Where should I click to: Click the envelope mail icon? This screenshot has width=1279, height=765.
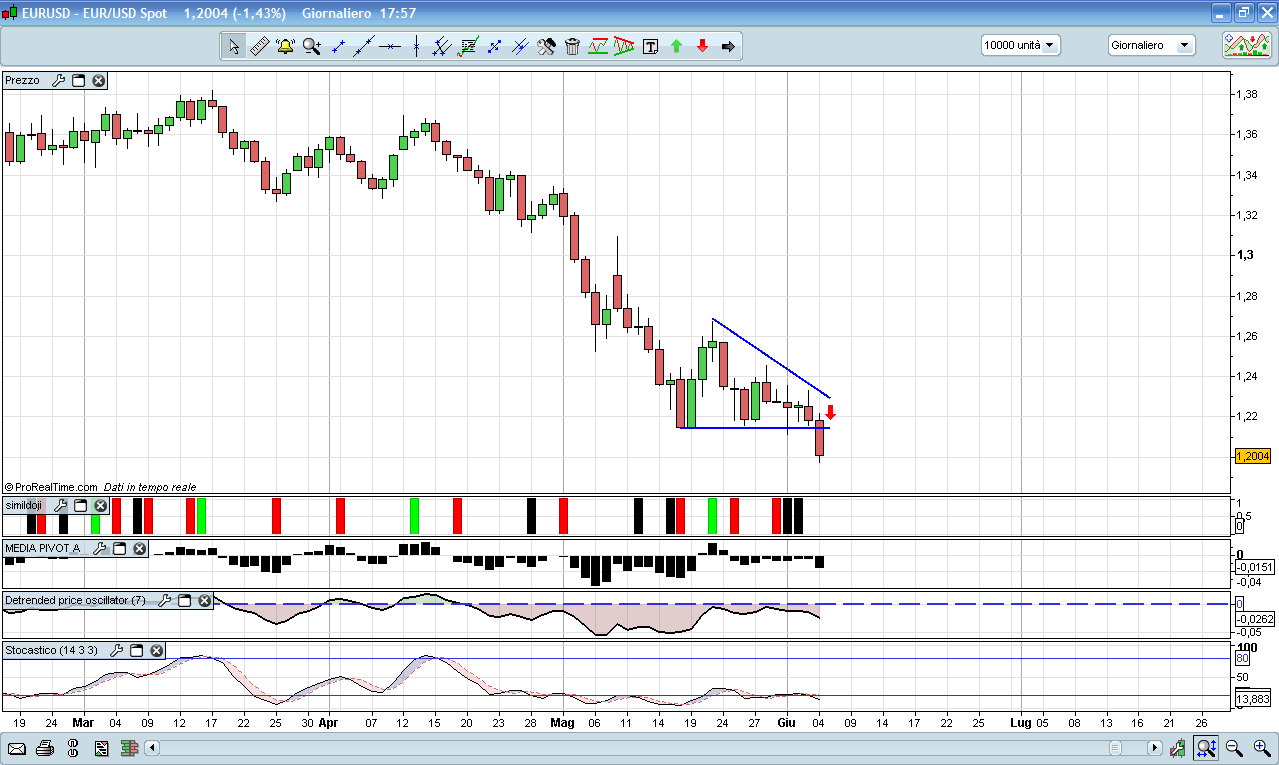pyautogui.click(x=16, y=748)
